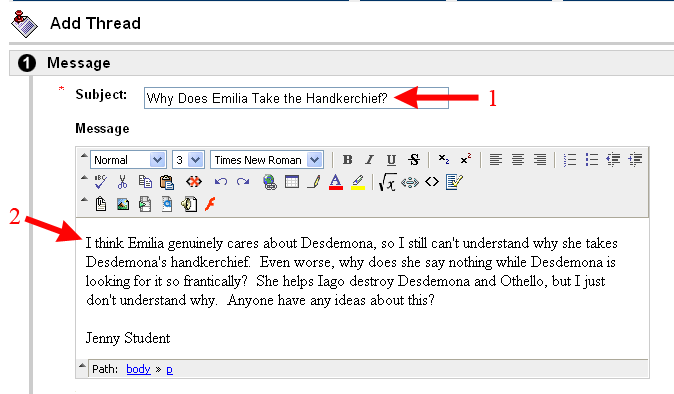This screenshot has height=394, width=674.
Task: Insert a numbered list
Action: coord(570,160)
